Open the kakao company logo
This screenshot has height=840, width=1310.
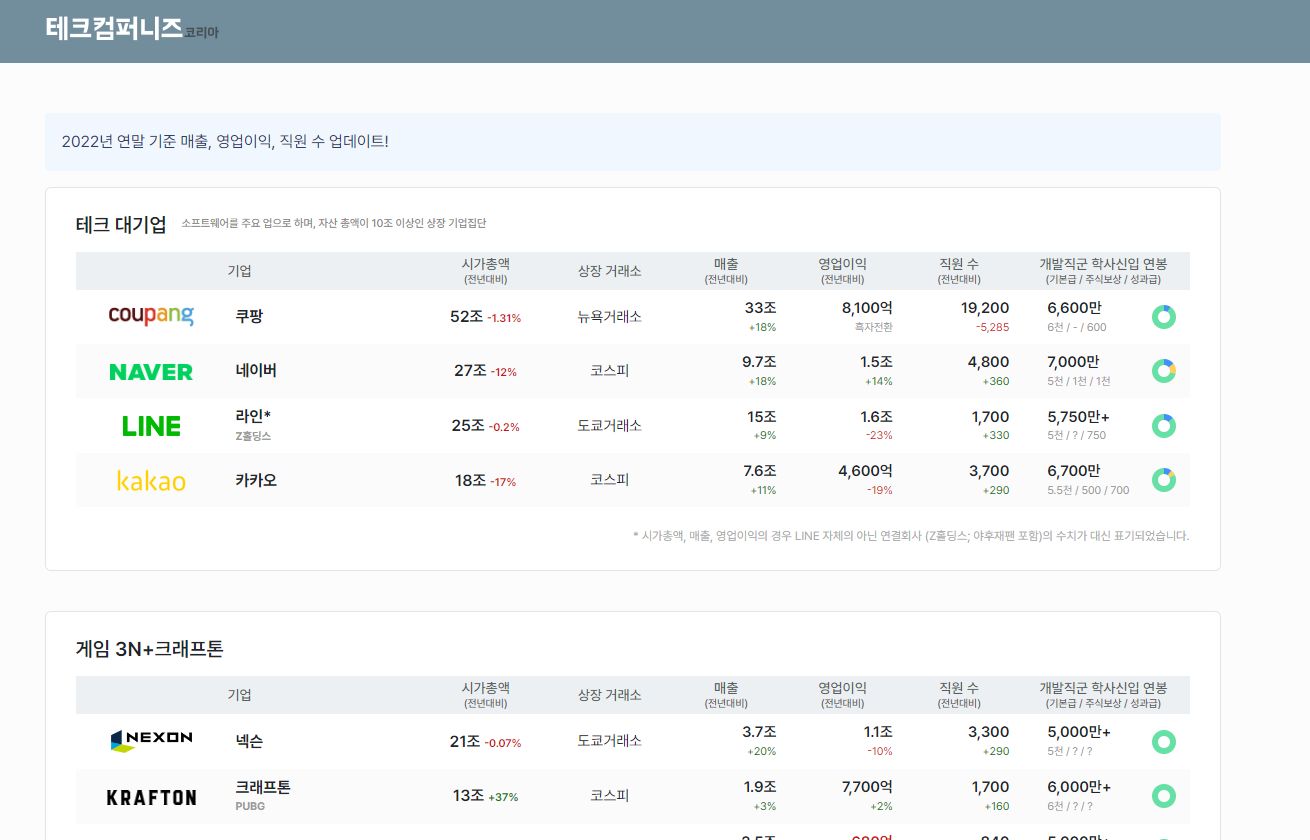(x=151, y=480)
